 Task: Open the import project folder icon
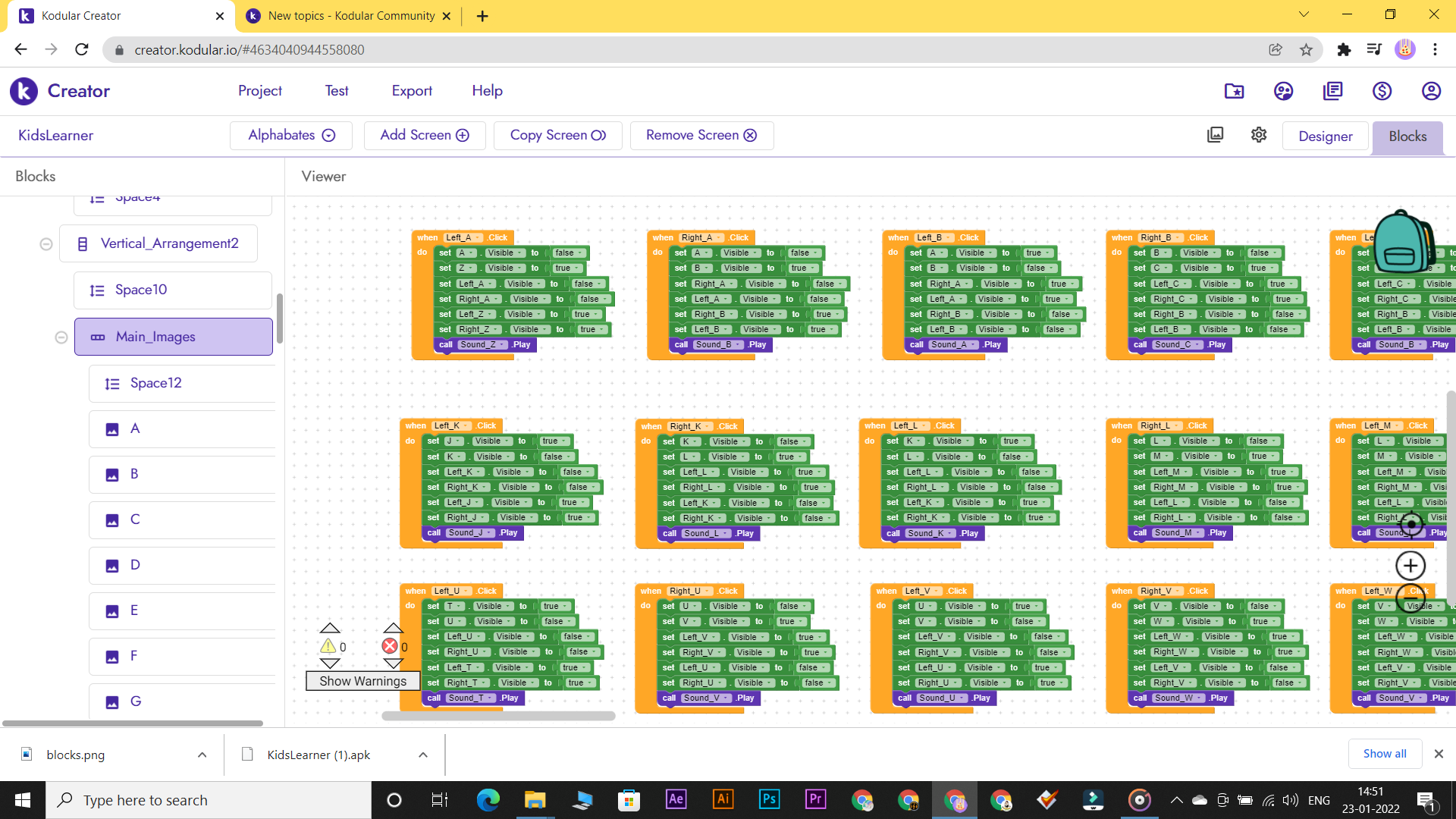point(1234,91)
